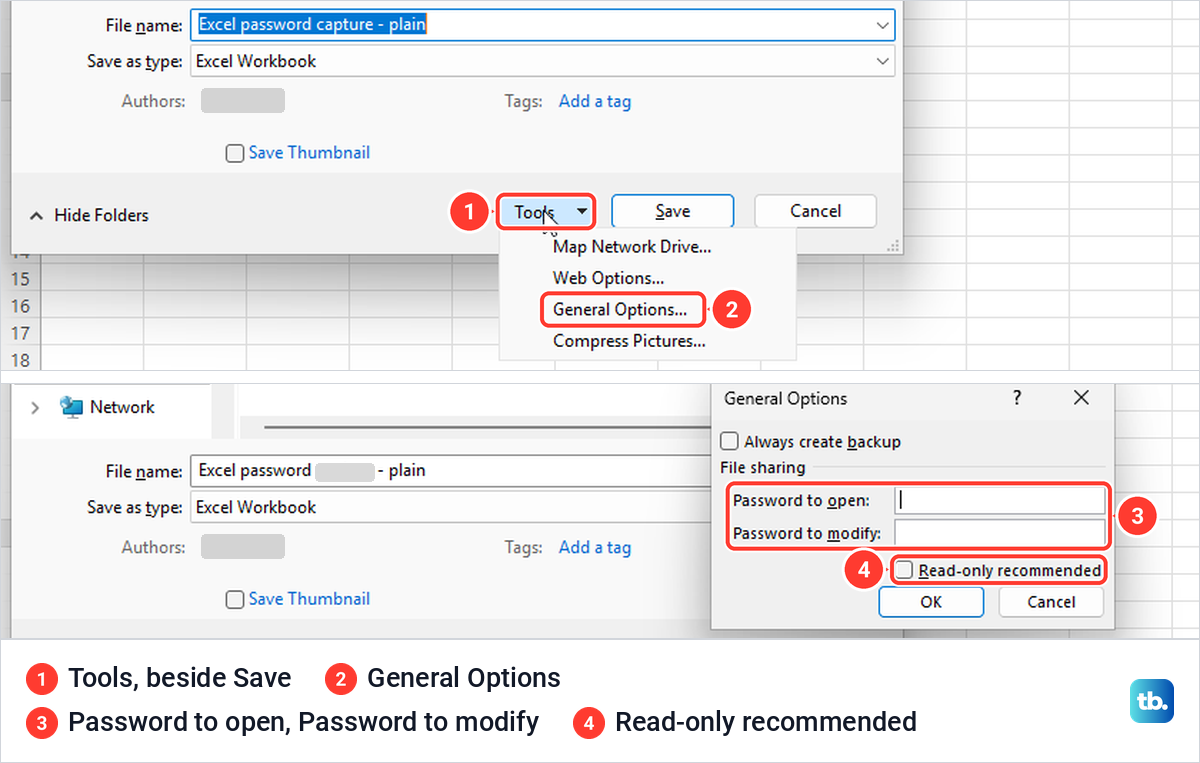Click the 'Excel password capture - plain' file name field
This screenshot has width=1200, height=763.
pos(542,25)
